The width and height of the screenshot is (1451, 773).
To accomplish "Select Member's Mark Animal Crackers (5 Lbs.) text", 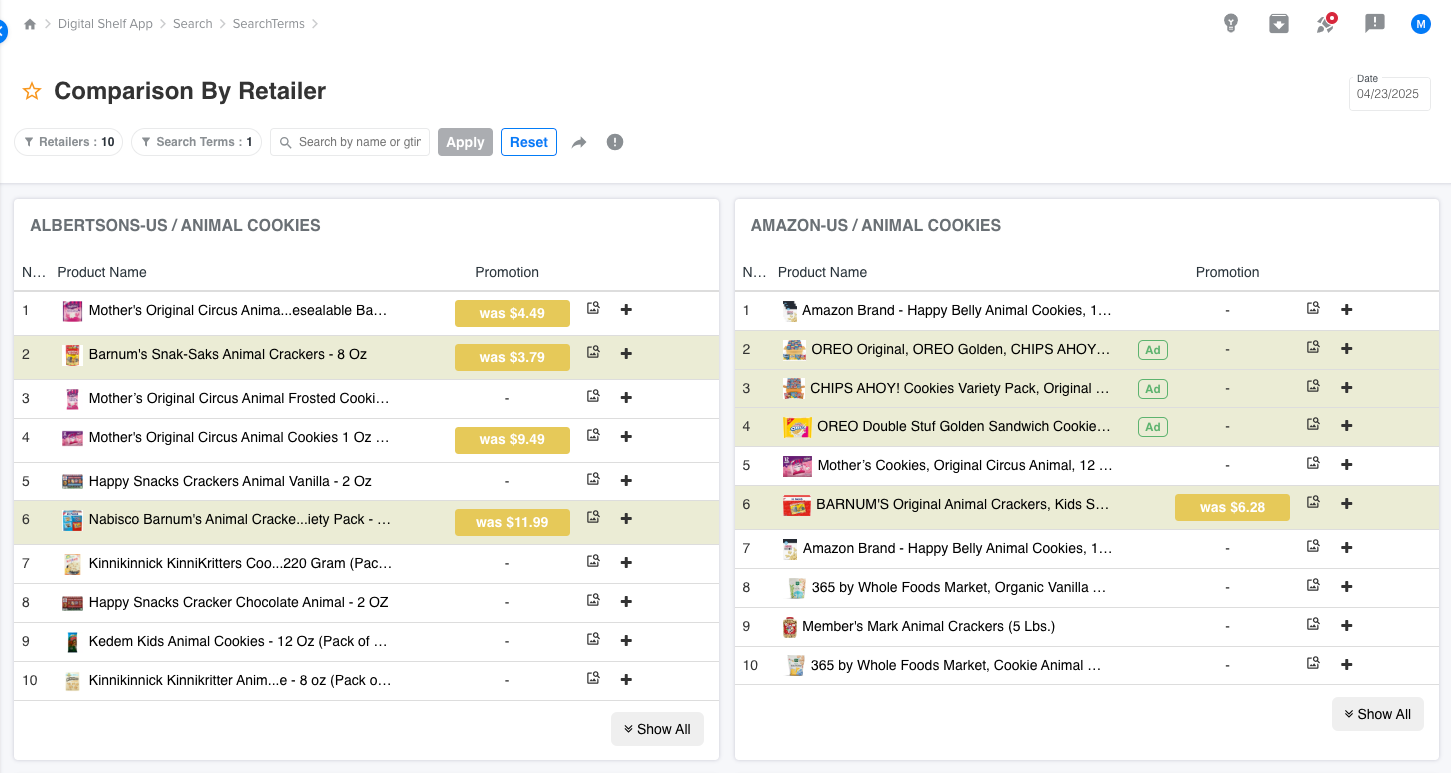I will tap(928, 626).
